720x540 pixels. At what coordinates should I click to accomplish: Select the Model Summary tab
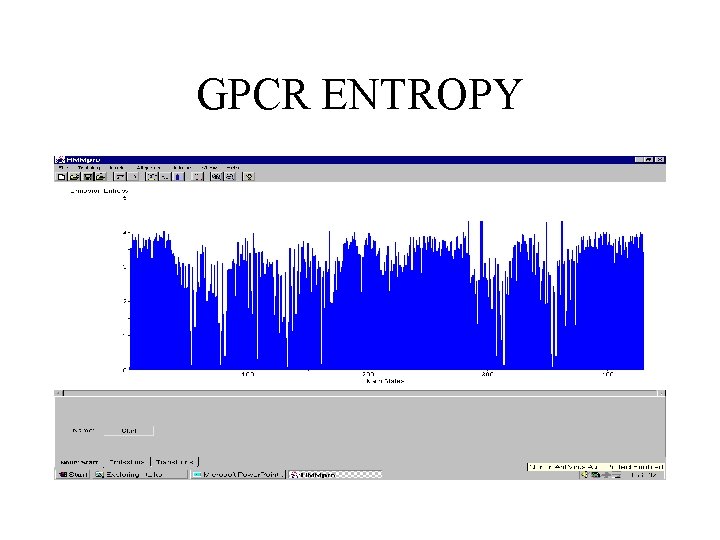(79, 462)
